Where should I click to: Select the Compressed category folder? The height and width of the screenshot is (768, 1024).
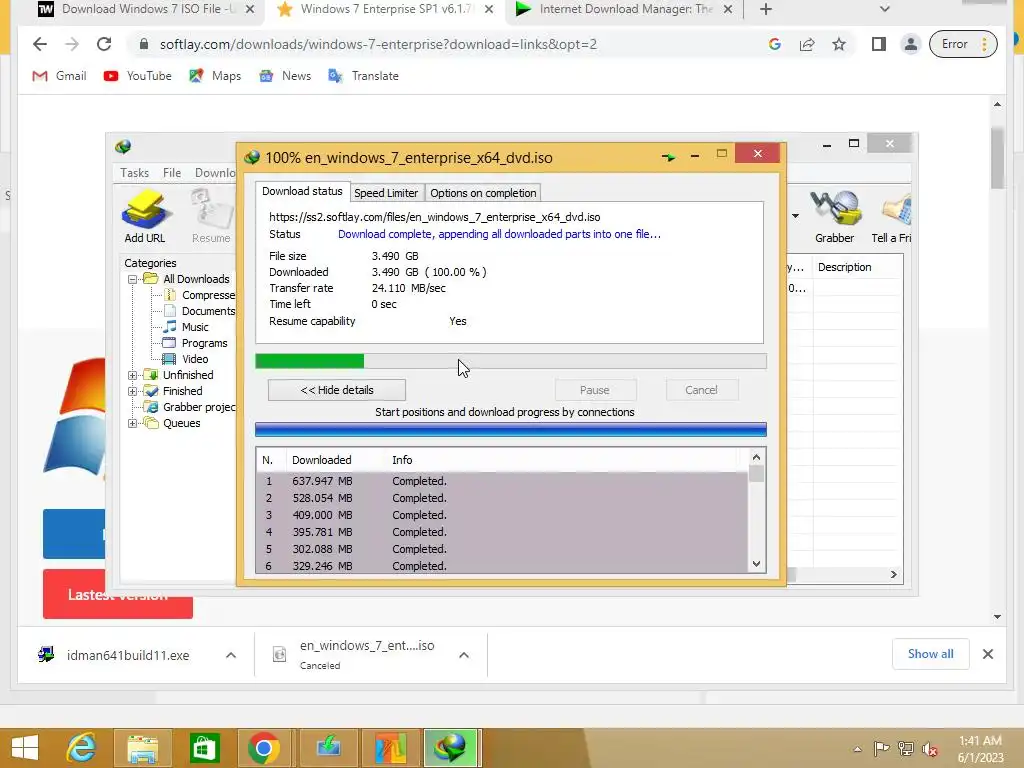pos(200,295)
